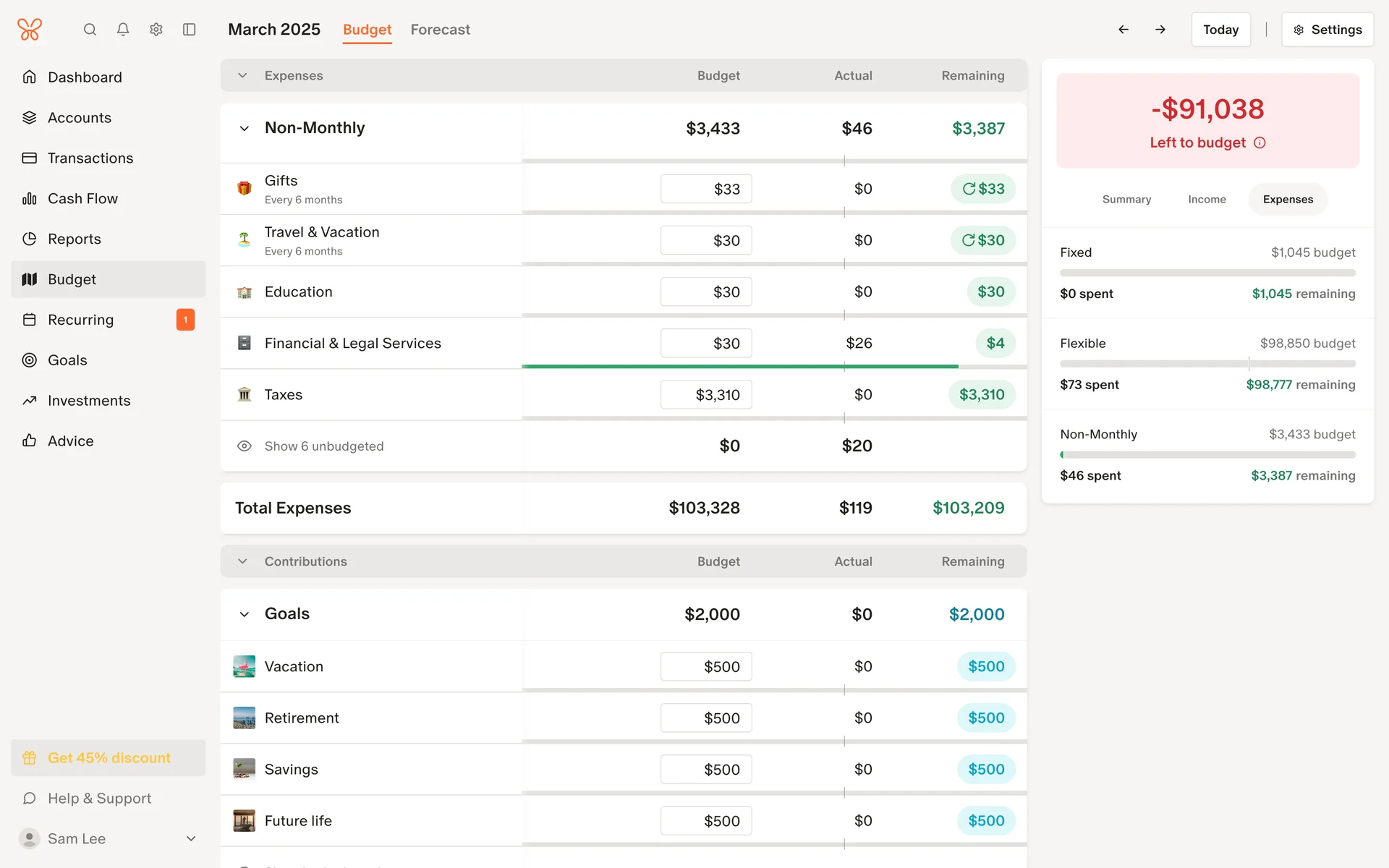Image resolution: width=1389 pixels, height=868 pixels.
Task: Open Sam Lee account dropdown
Action: (191, 838)
